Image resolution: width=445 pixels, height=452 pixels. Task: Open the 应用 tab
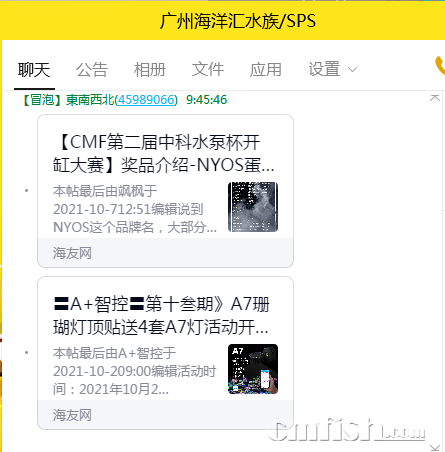click(266, 70)
